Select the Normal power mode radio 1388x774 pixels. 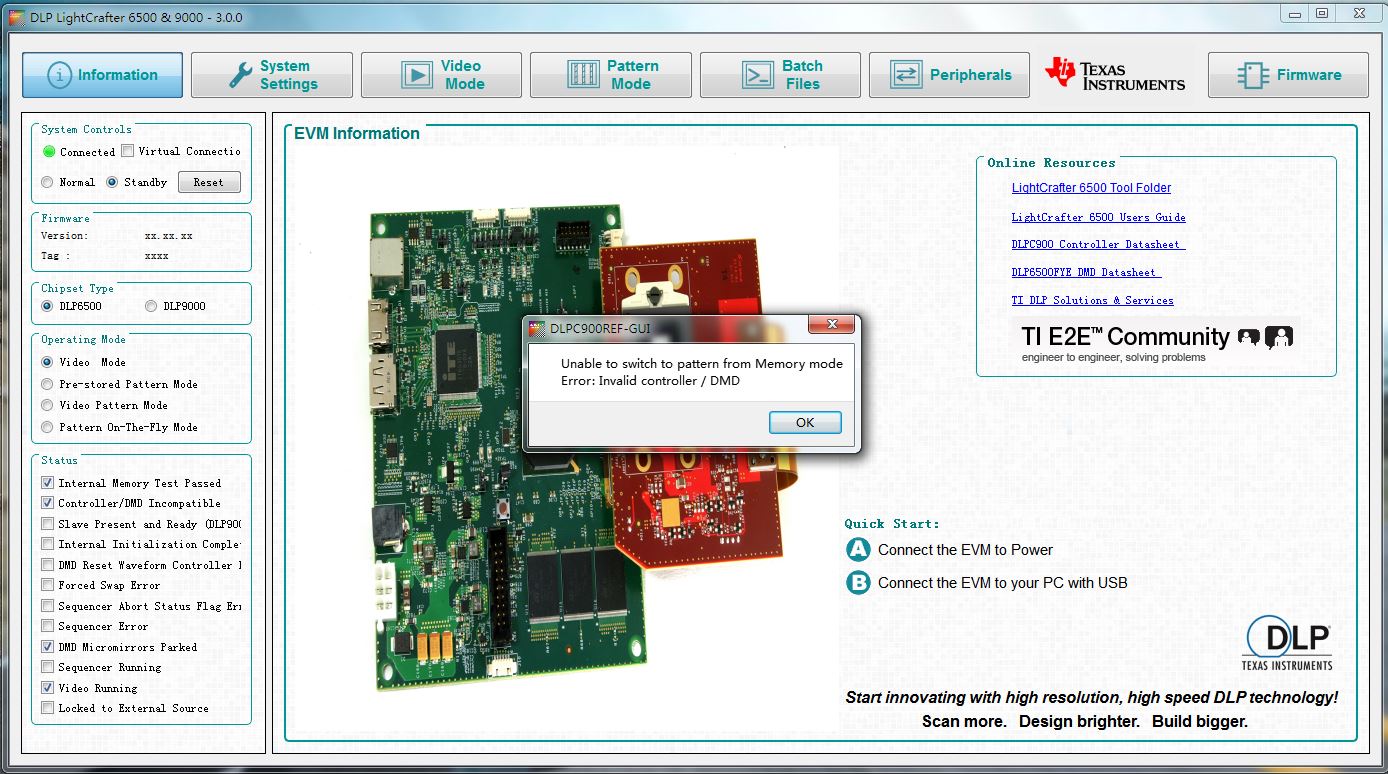coord(47,182)
